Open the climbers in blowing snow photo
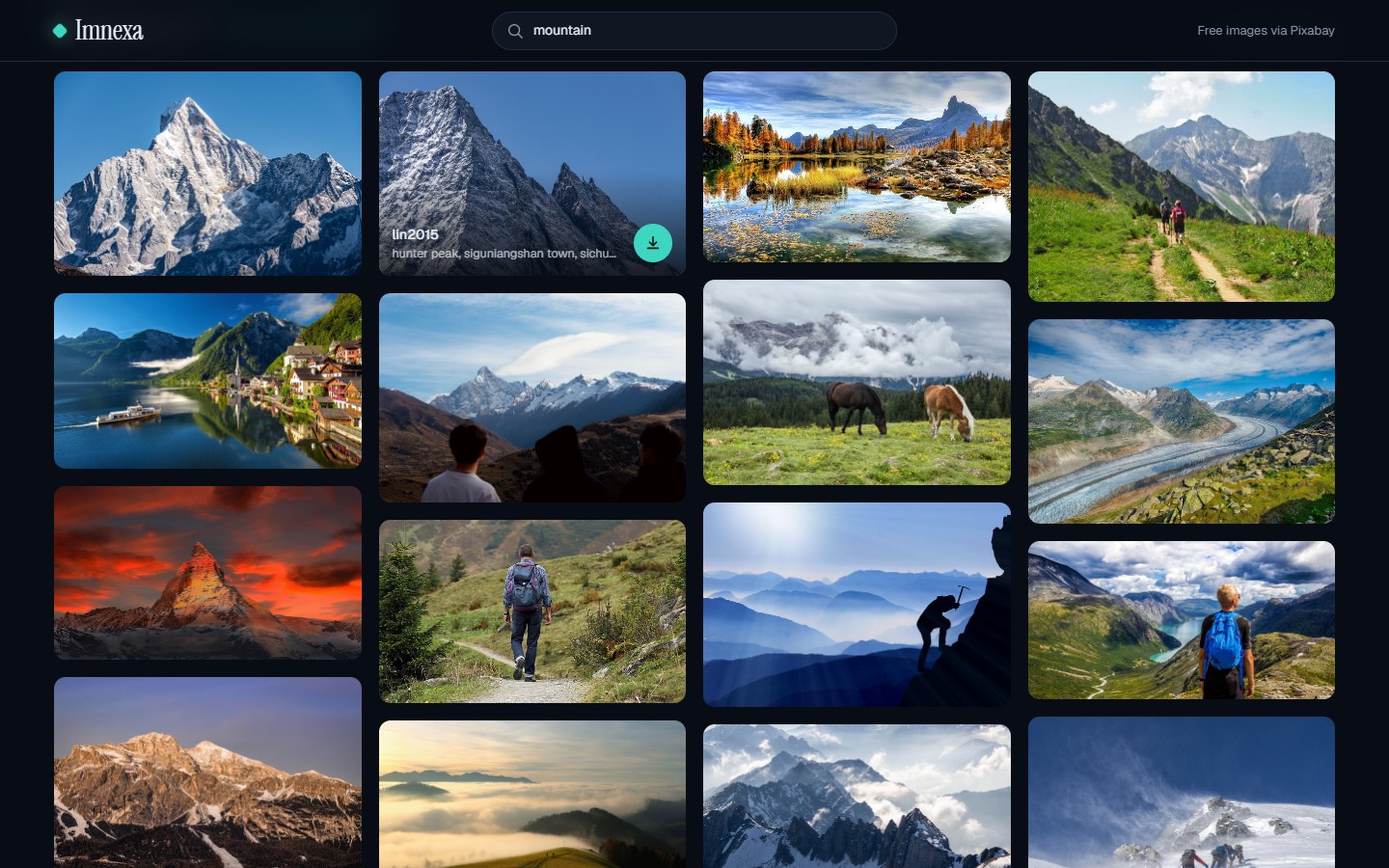Viewport: 1389px width, 868px height. pyautogui.click(x=1182, y=793)
